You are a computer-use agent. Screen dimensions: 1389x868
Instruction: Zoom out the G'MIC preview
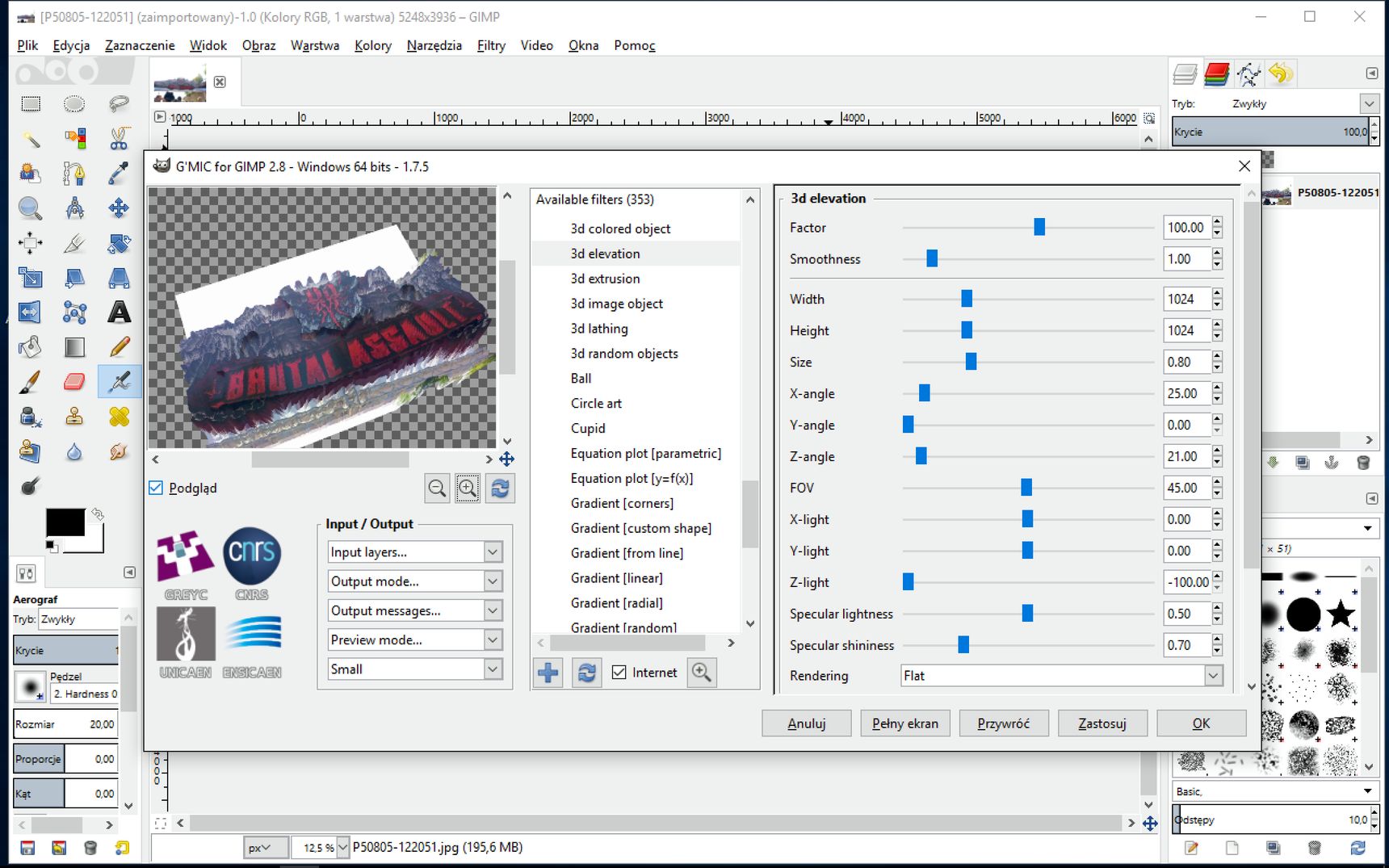coord(437,488)
